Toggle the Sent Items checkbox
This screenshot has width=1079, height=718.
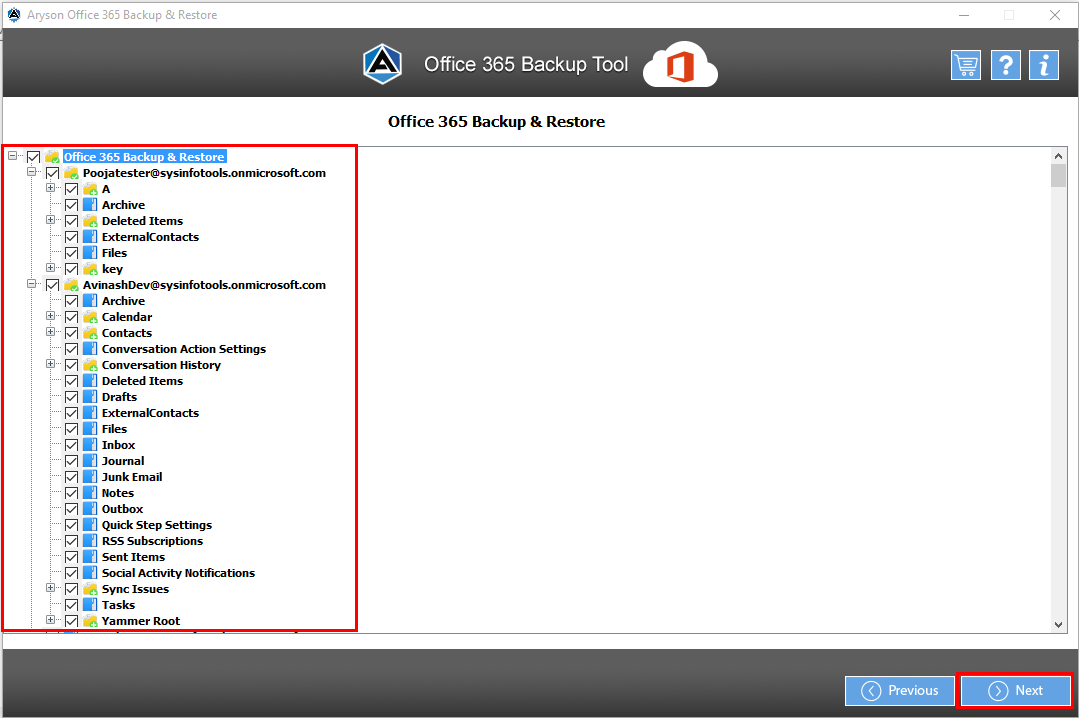point(72,557)
